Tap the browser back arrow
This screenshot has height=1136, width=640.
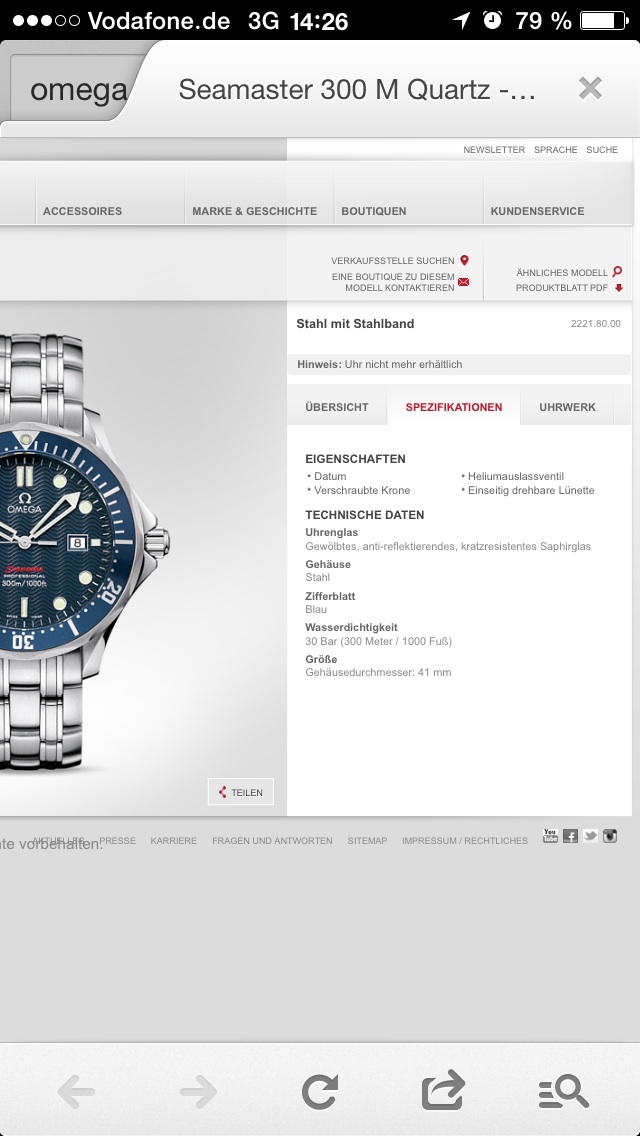[x=77, y=1092]
